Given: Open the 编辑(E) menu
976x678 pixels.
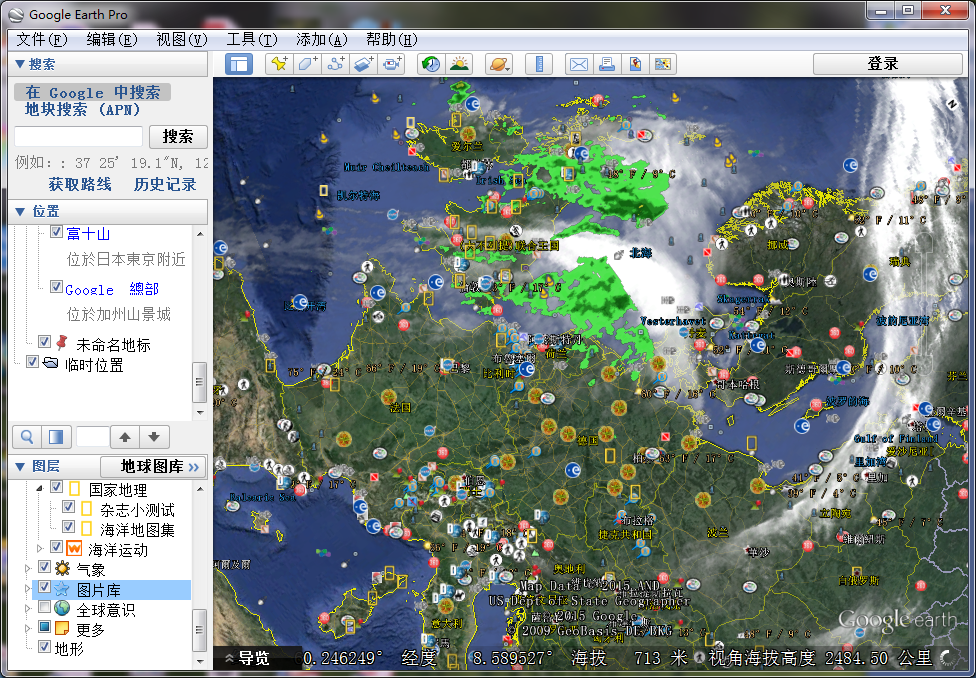Looking at the screenshot, I should pyautogui.click(x=111, y=40).
